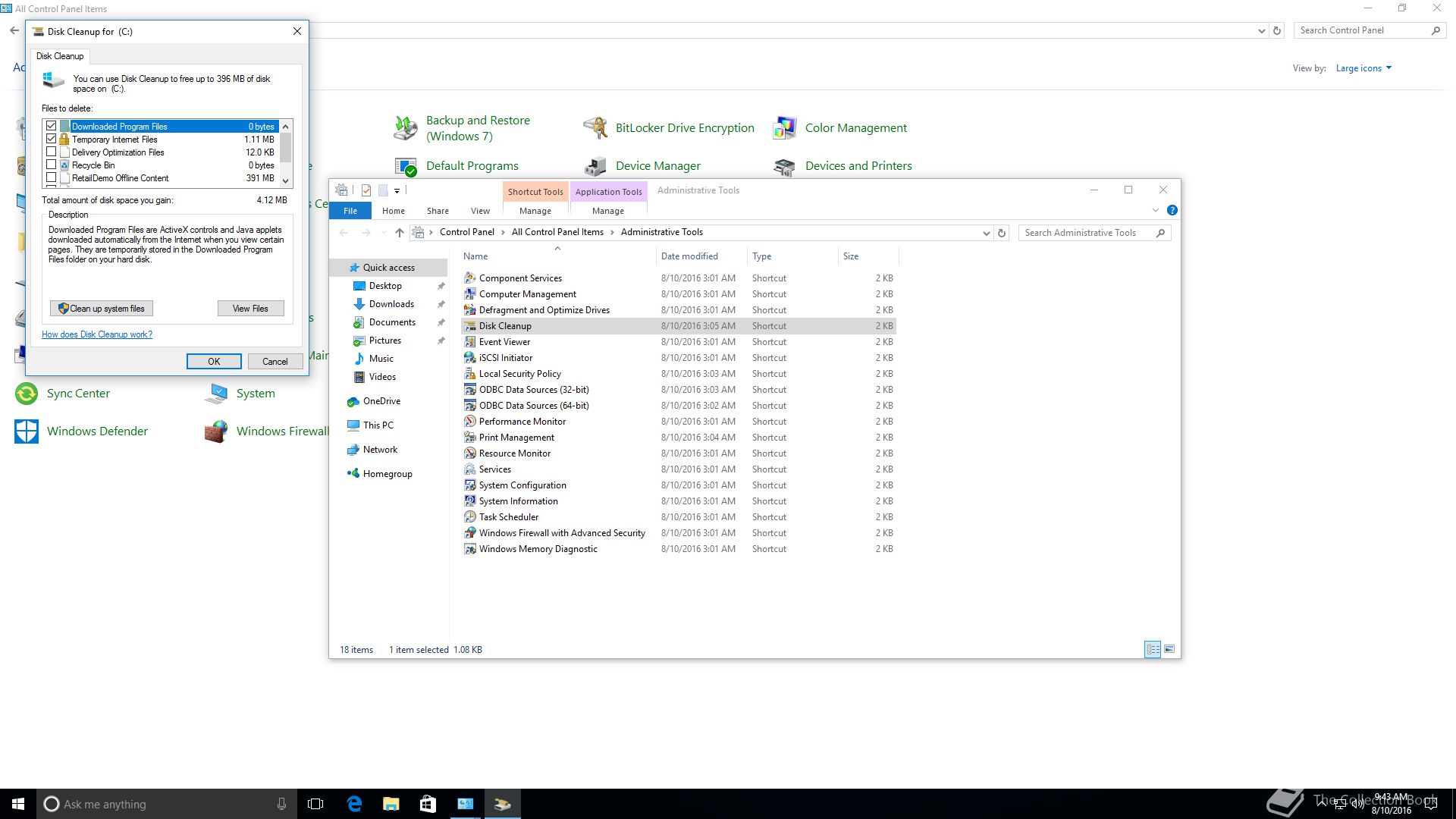
Task: Open the View by Large icons dropdown
Action: [1363, 68]
